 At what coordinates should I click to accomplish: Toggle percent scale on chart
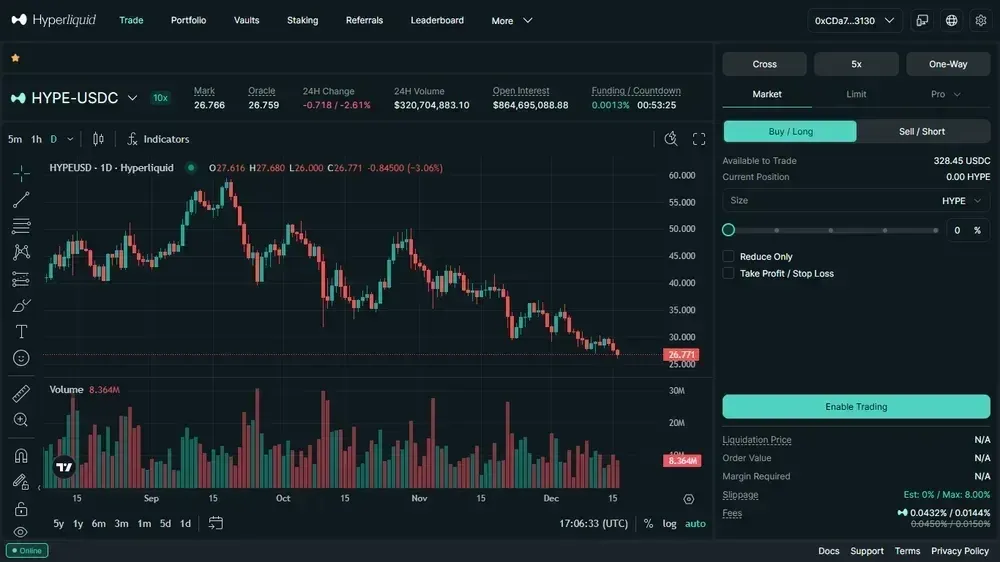click(x=648, y=523)
